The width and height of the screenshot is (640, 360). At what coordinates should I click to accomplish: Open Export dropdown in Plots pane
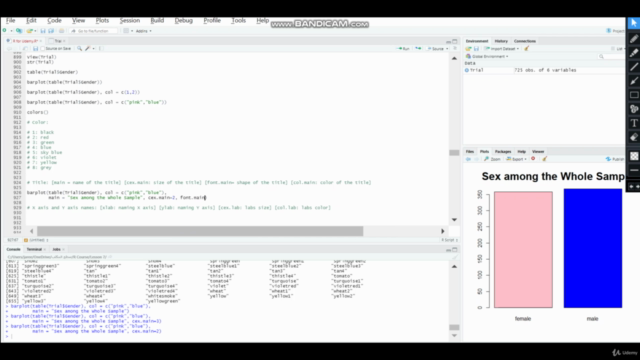point(516,159)
